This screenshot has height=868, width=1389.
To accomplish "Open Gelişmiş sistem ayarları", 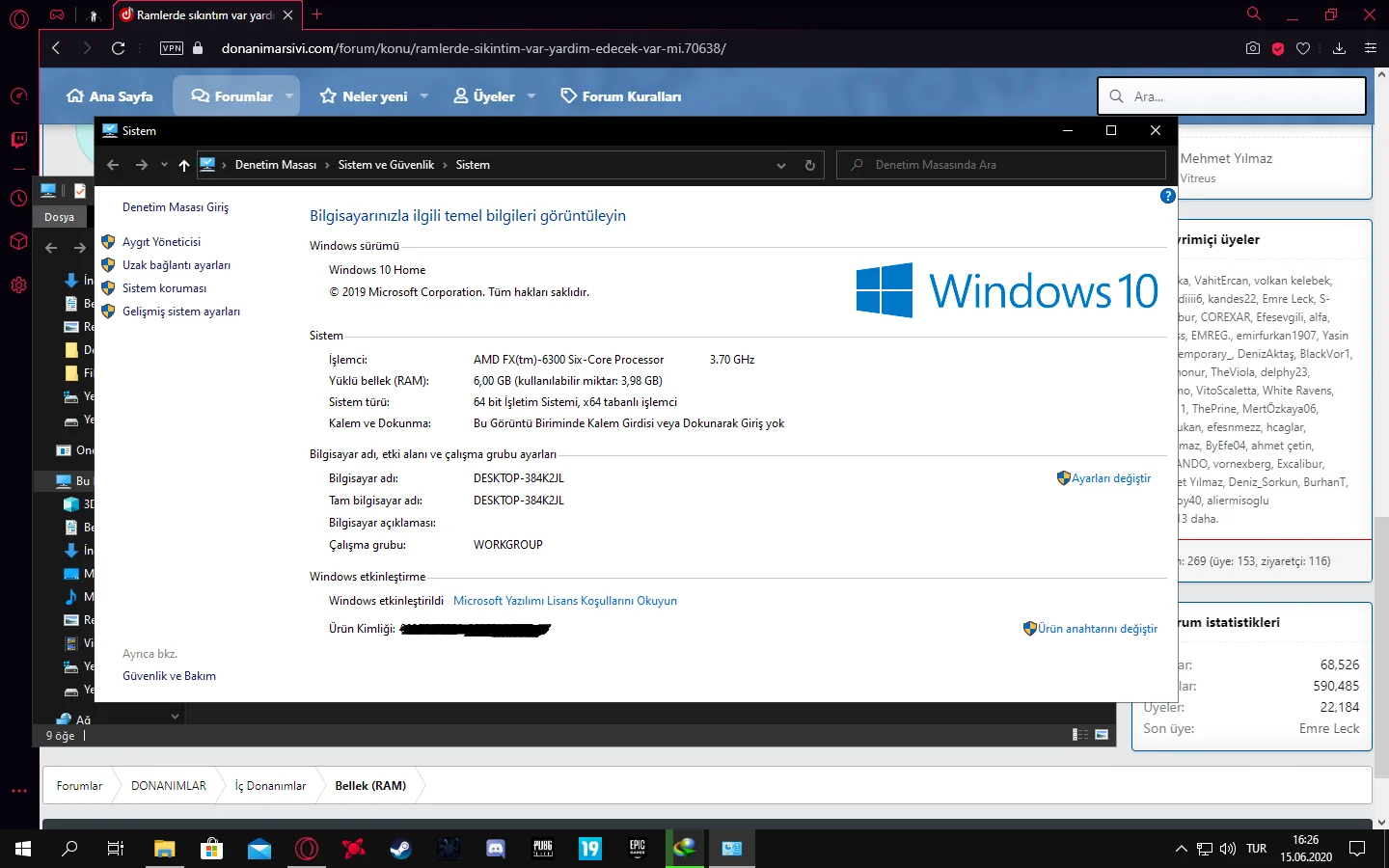I will pyautogui.click(x=181, y=312).
